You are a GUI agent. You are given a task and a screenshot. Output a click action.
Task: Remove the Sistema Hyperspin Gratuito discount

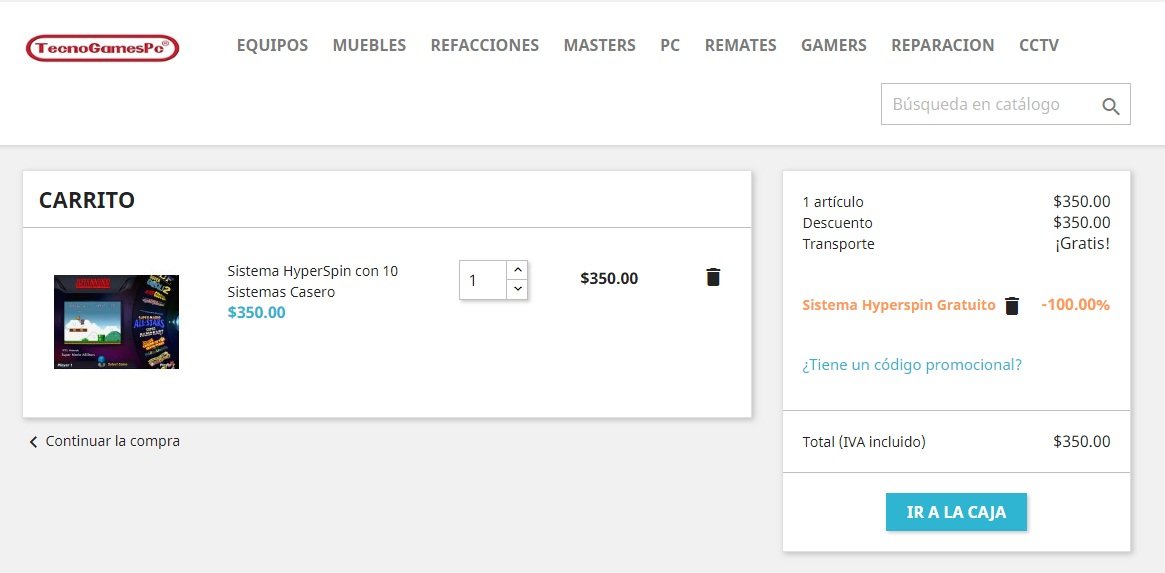(x=1012, y=305)
